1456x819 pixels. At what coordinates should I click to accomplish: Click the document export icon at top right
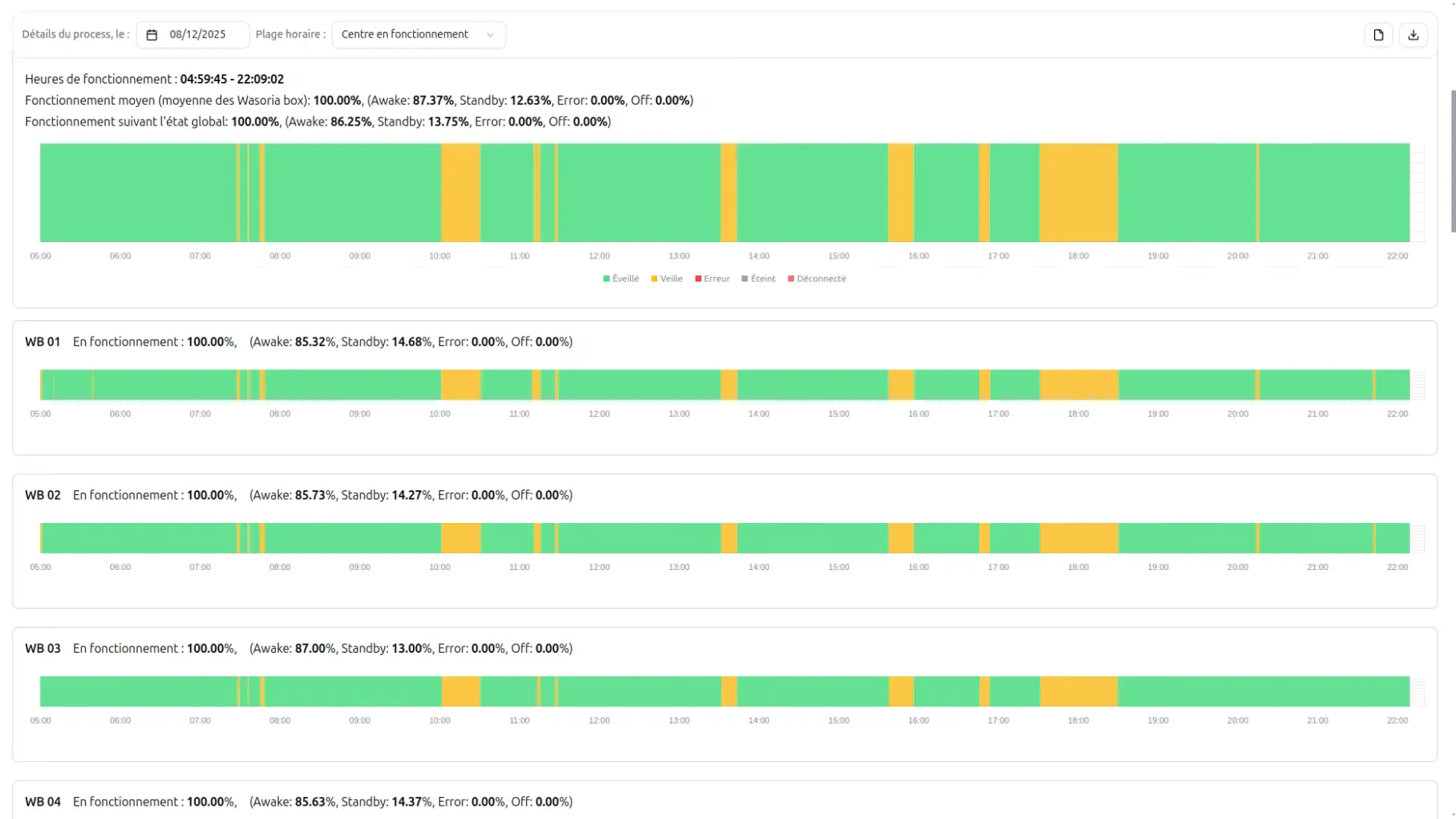[1378, 35]
